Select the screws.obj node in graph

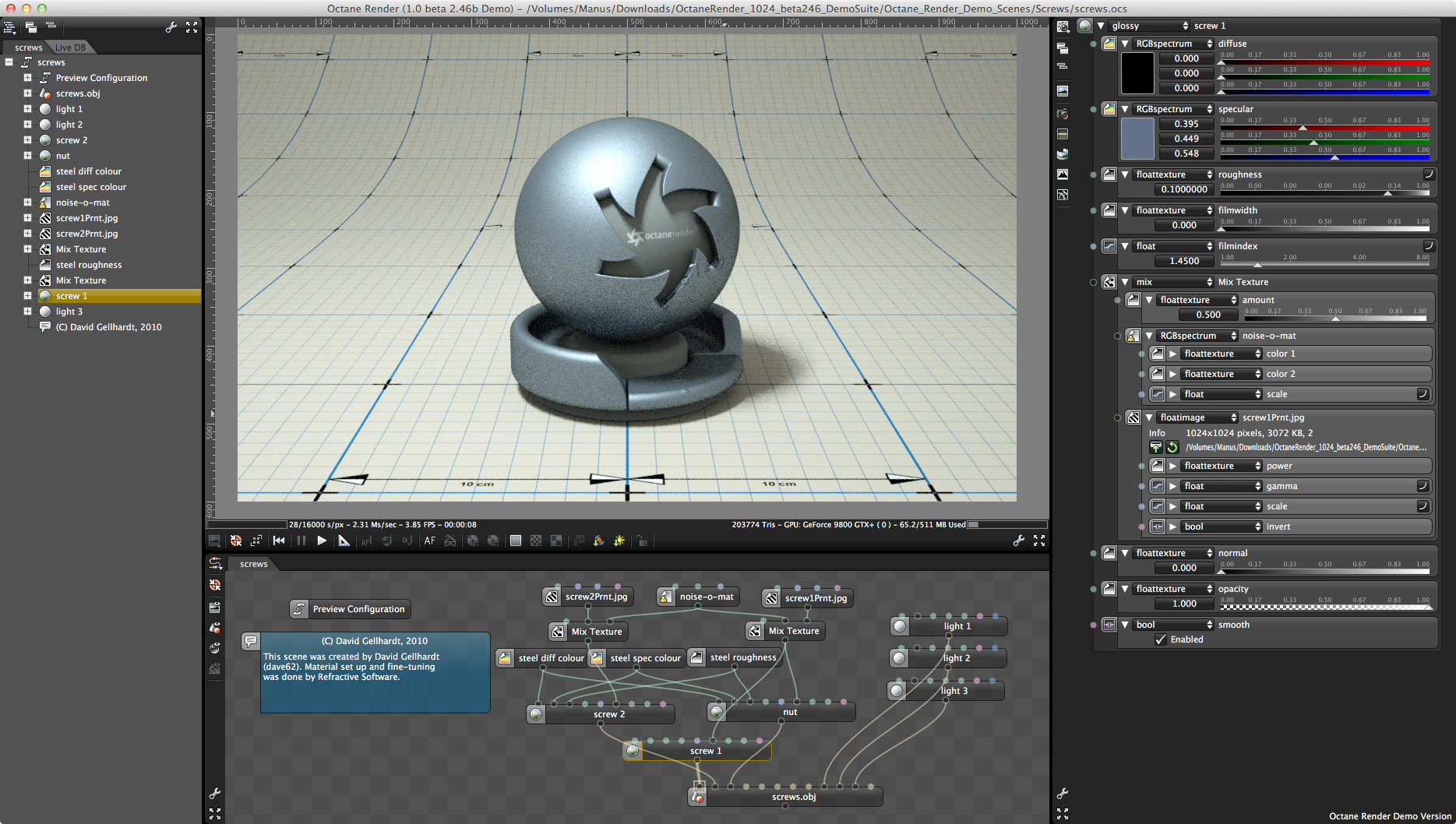coord(793,797)
